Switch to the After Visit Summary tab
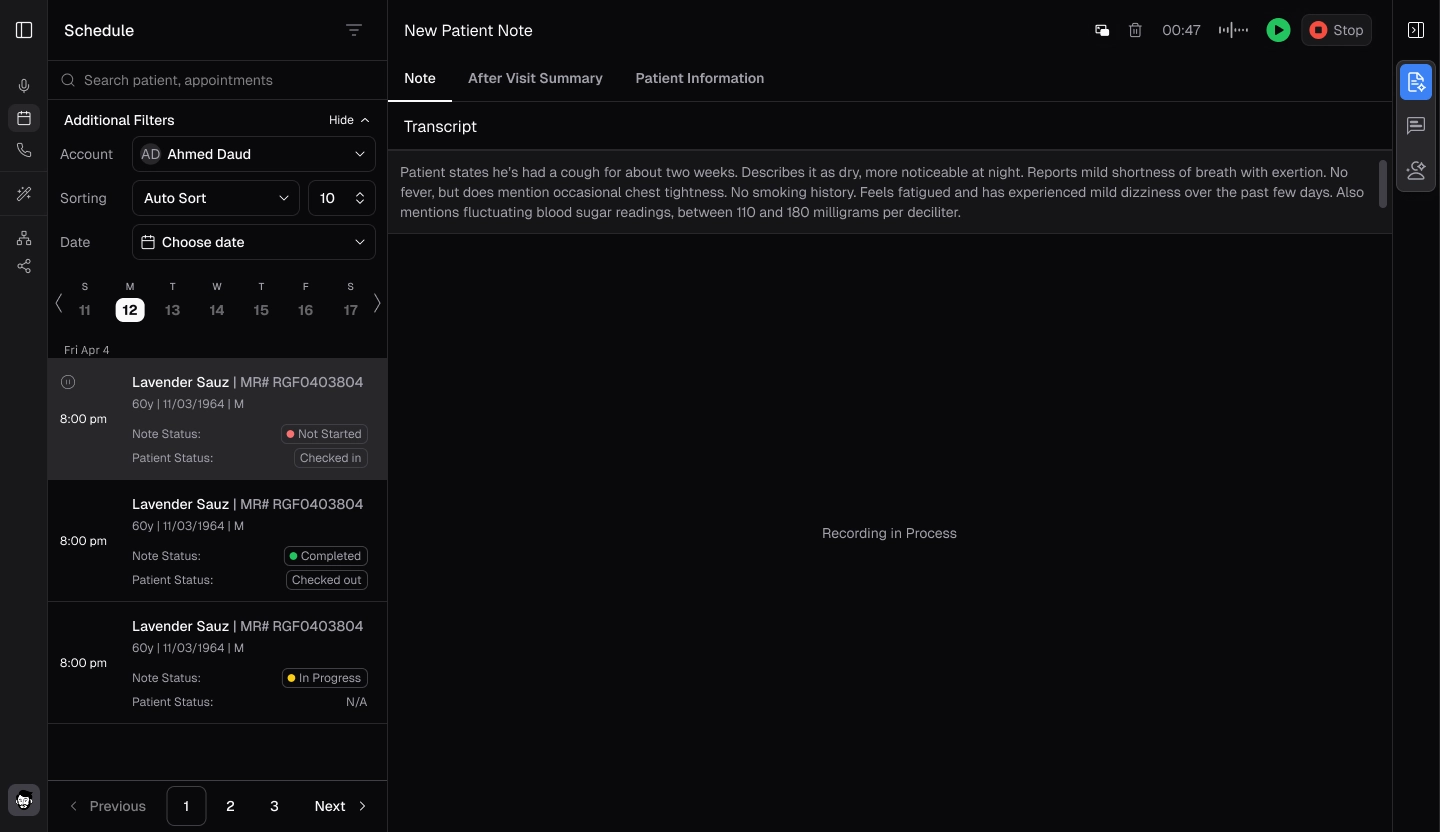The width and height of the screenshot is (1440, 832). (x=535, y=78)
